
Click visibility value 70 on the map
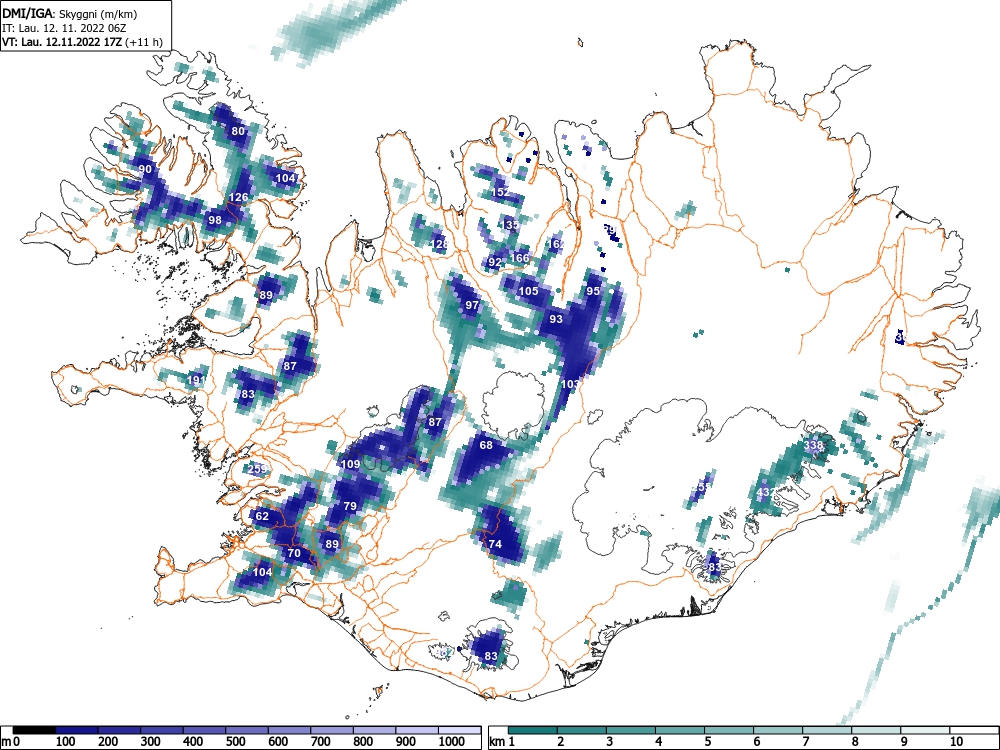coord(294,553)
